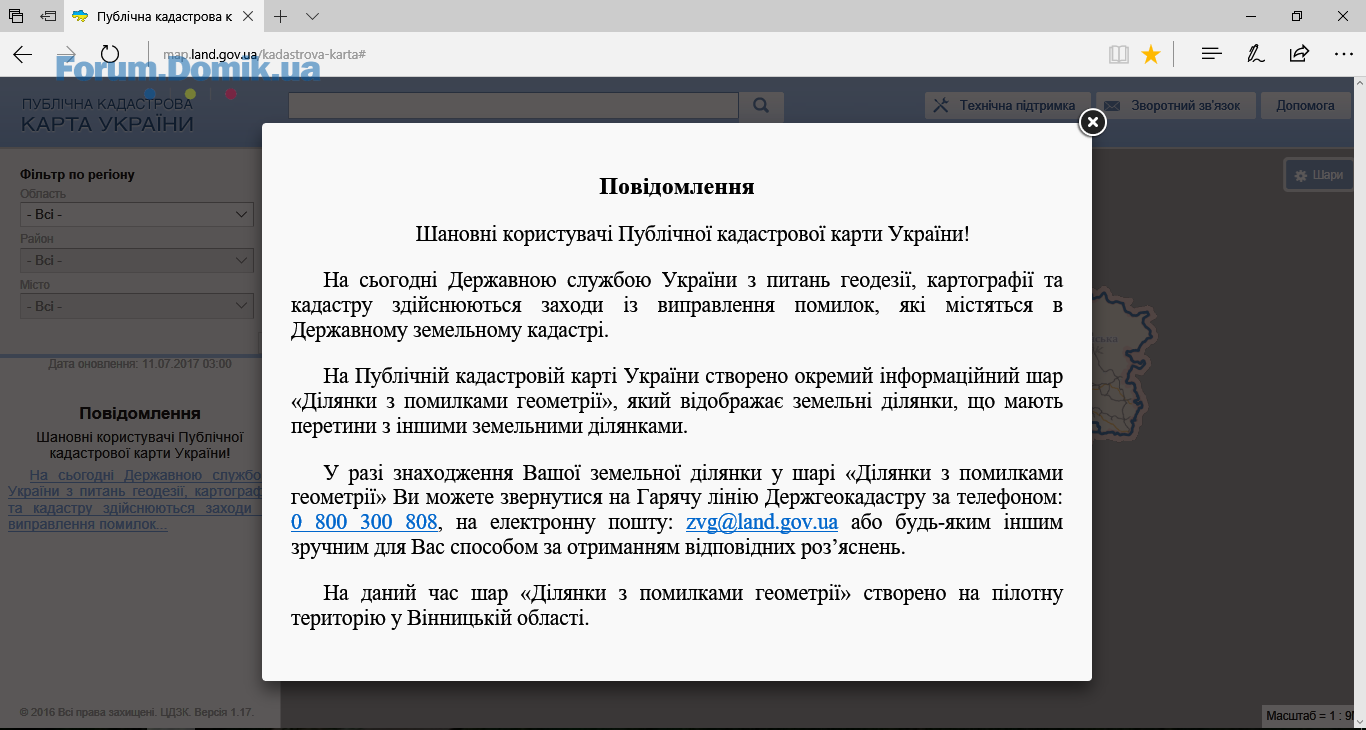
Task: Click the tabs aside icon
Action: (x=16, y=16)
